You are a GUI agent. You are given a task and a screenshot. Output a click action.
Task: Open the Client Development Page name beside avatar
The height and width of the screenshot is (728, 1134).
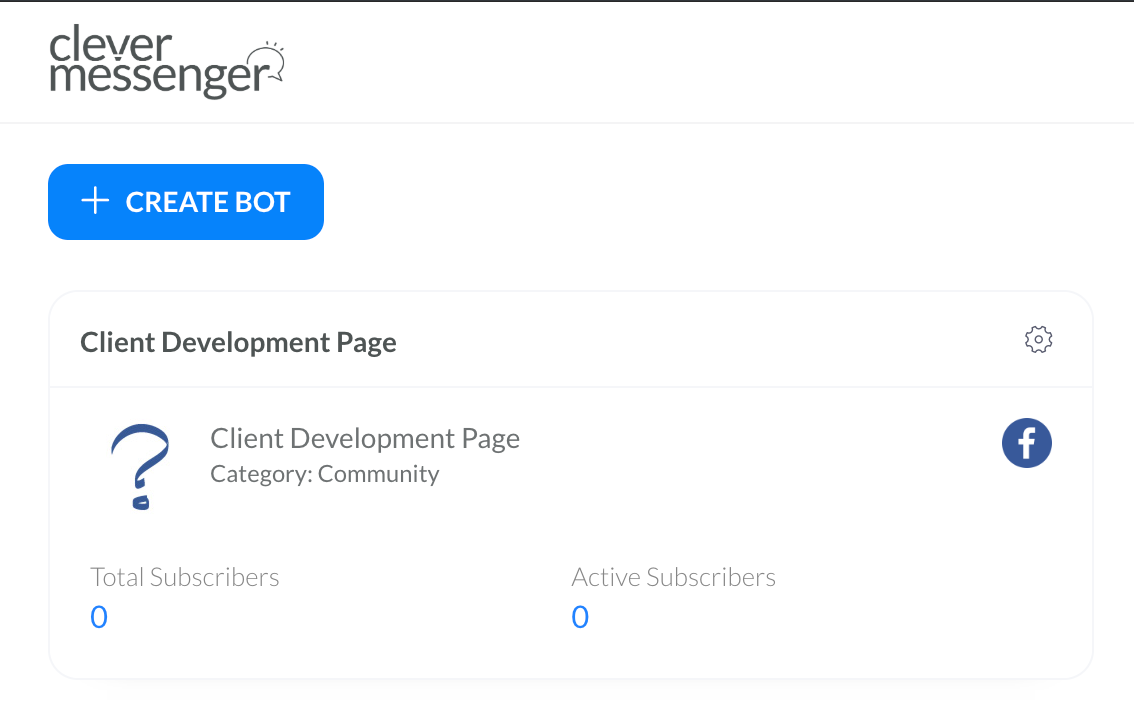coord(365,439)
